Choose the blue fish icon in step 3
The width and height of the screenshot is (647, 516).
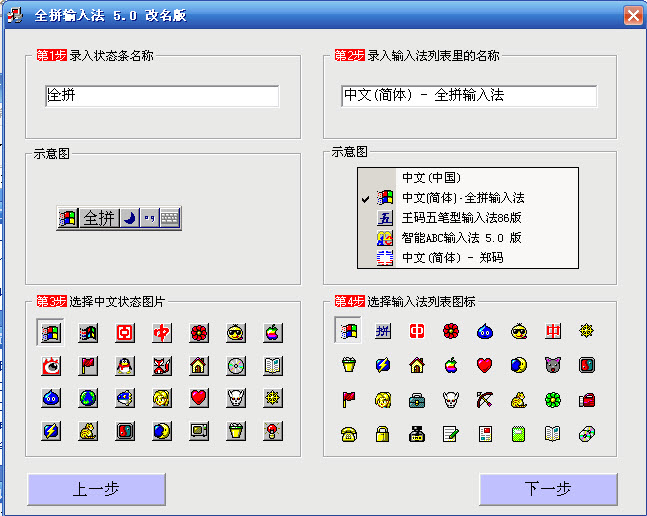click(x=125, y=398)
